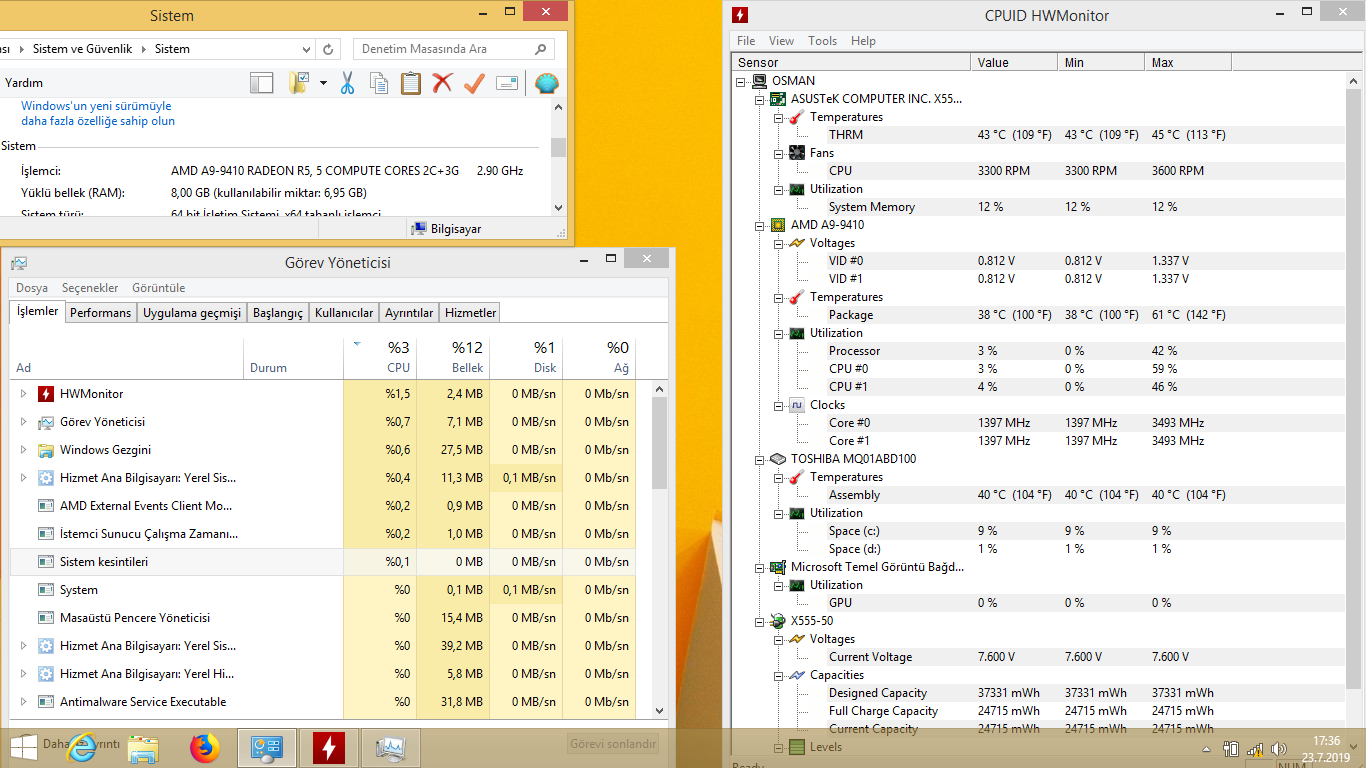The height and width of the screenshot is (768, 1366).
Task: Collapse the AMD A9-9410 node
Action: point(759,225)
